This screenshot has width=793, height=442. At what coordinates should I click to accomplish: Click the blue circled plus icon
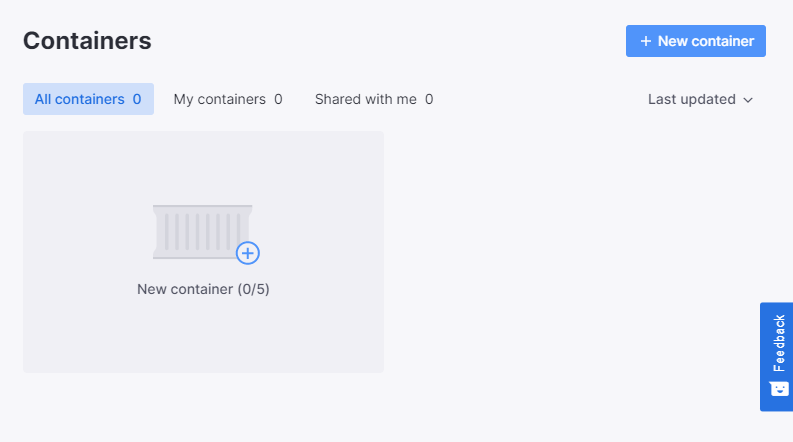point(248,253)
